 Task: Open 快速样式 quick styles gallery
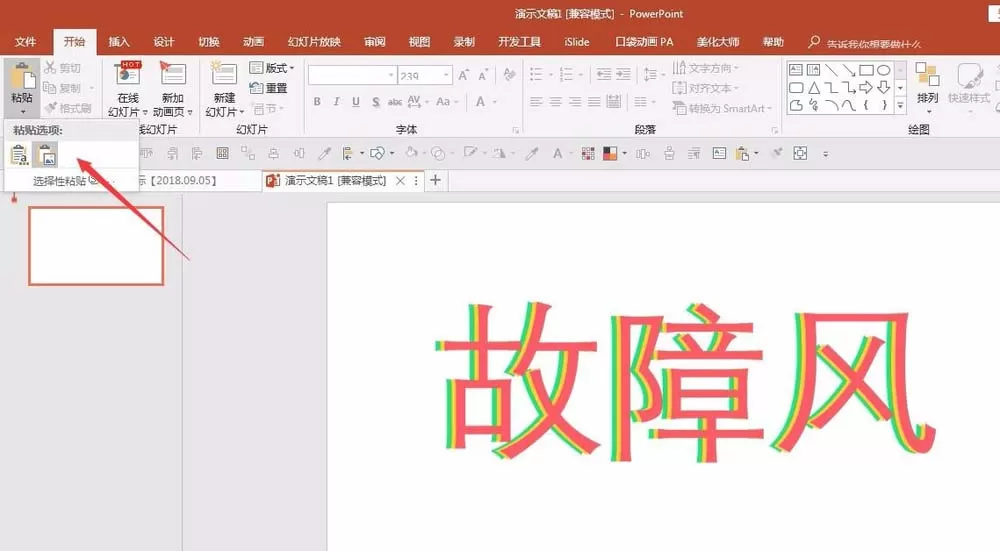pos(969,87)
